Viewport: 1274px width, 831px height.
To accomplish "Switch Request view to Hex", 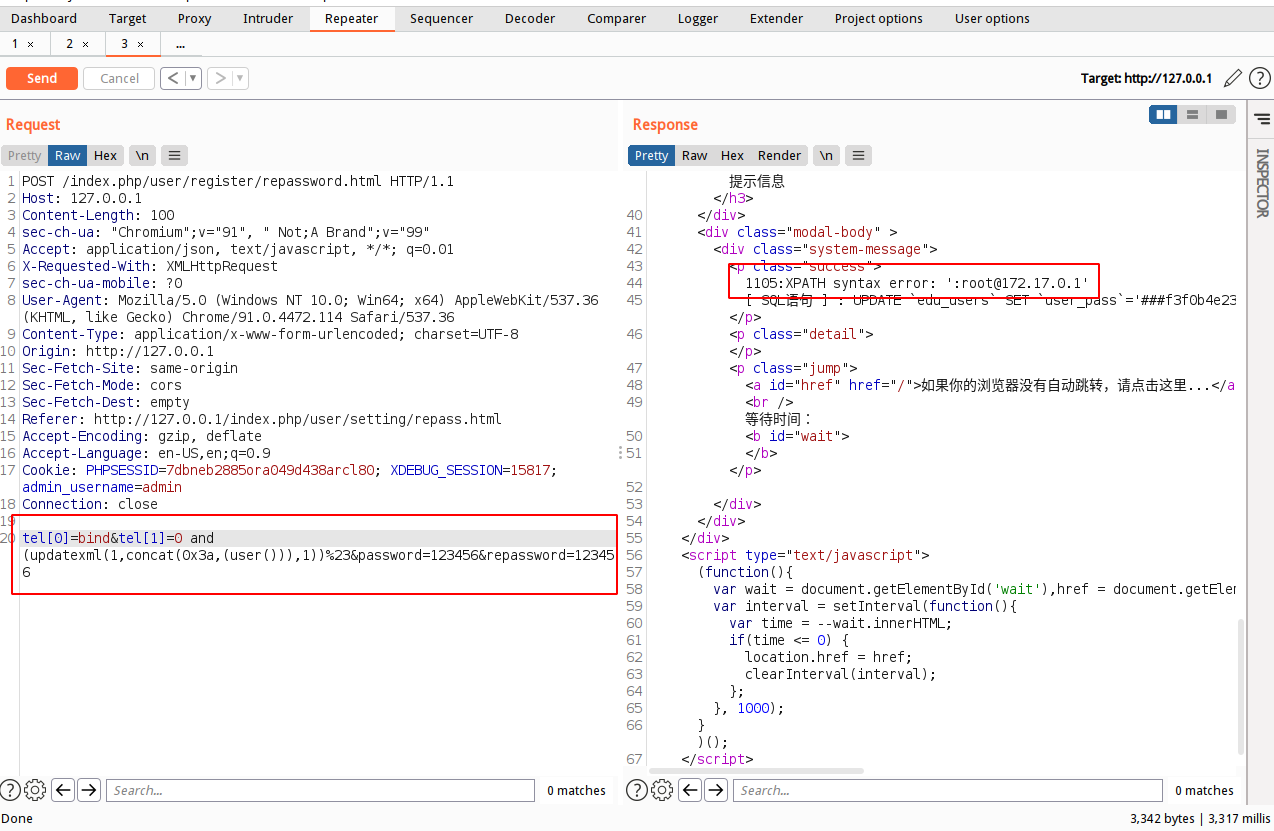I will click(106, 155).
